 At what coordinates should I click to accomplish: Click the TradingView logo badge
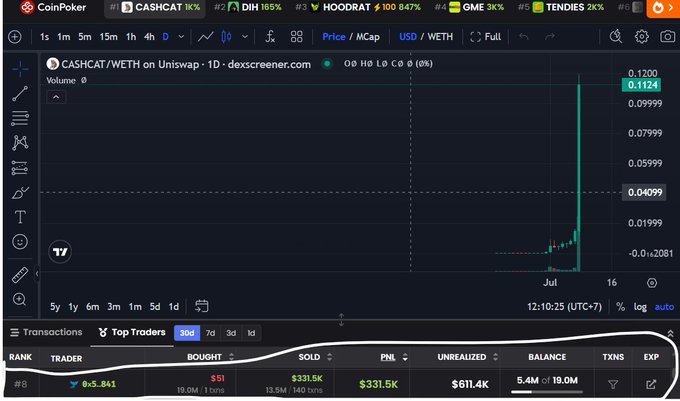(x=60, y=252)
